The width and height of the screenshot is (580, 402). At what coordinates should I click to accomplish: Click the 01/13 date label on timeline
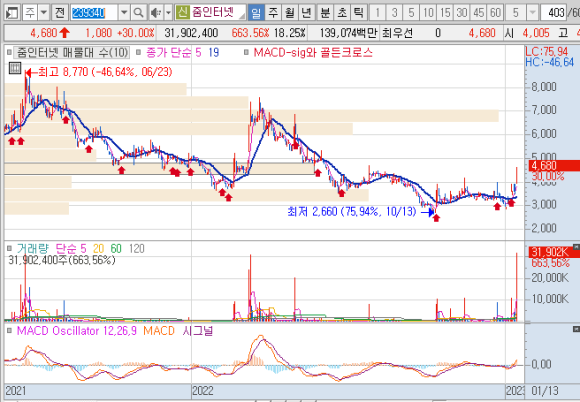pyautogui.click(x=544, y=391)
